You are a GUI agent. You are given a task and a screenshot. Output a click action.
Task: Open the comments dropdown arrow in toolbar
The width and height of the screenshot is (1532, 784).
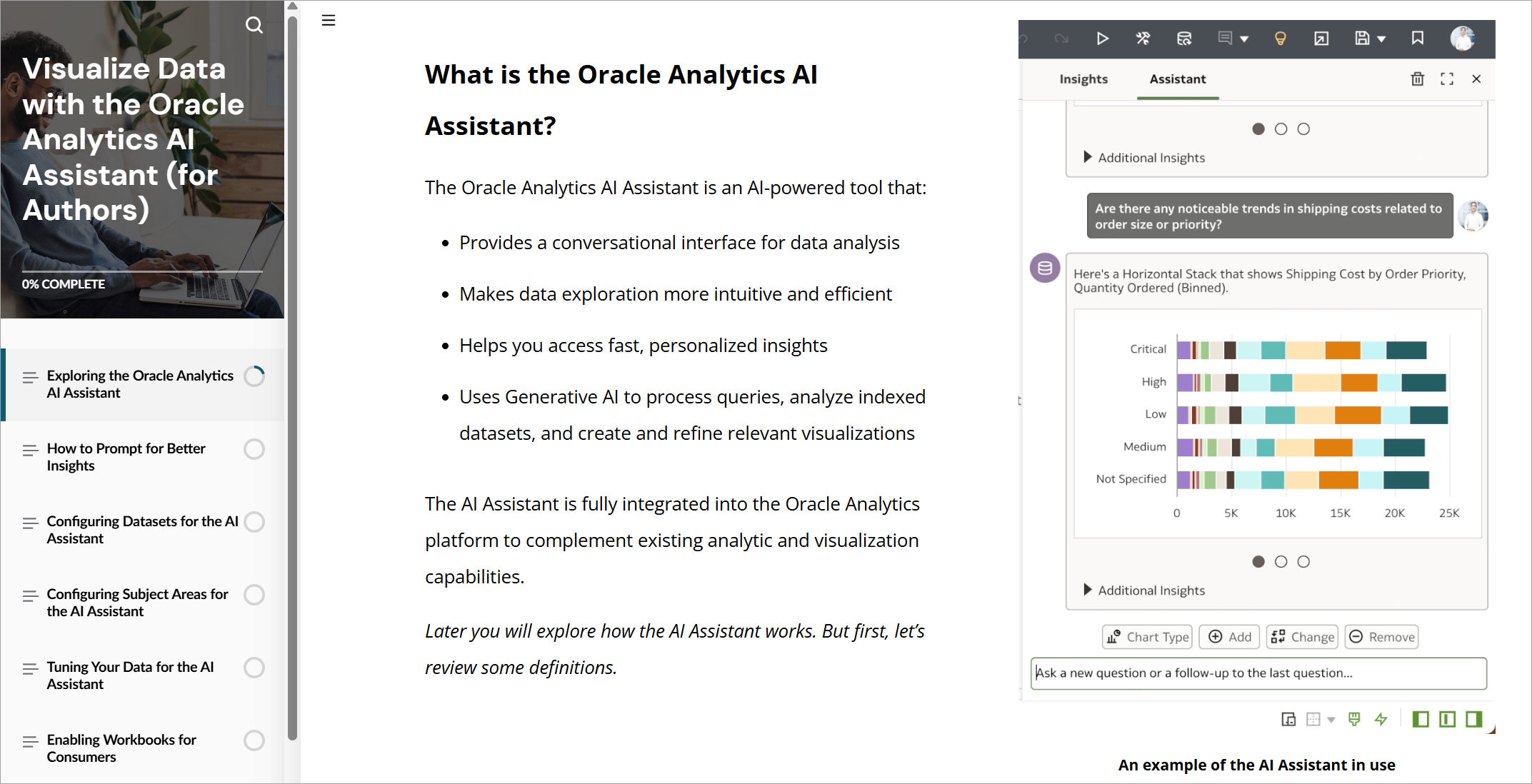click(1244, 39)
